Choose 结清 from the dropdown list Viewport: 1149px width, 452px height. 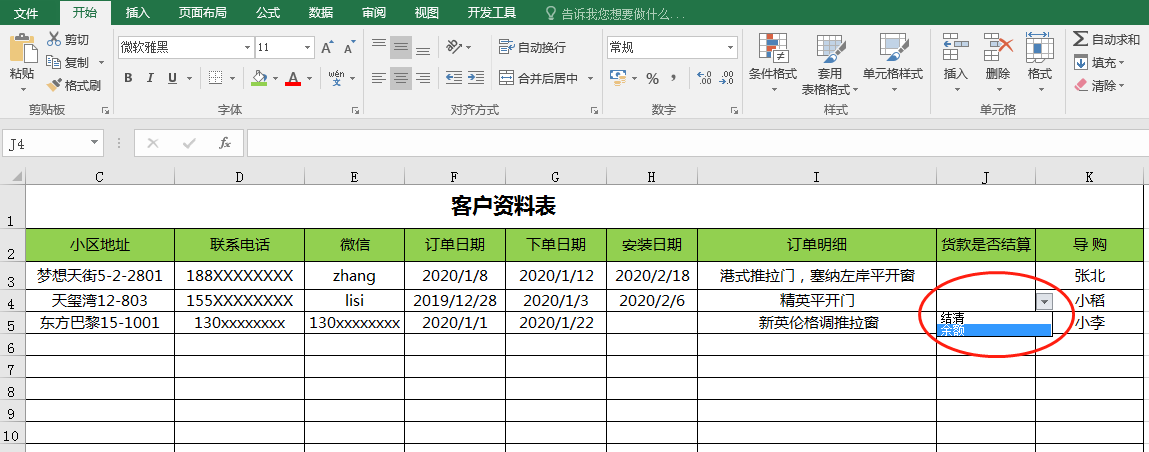(994, 317)
